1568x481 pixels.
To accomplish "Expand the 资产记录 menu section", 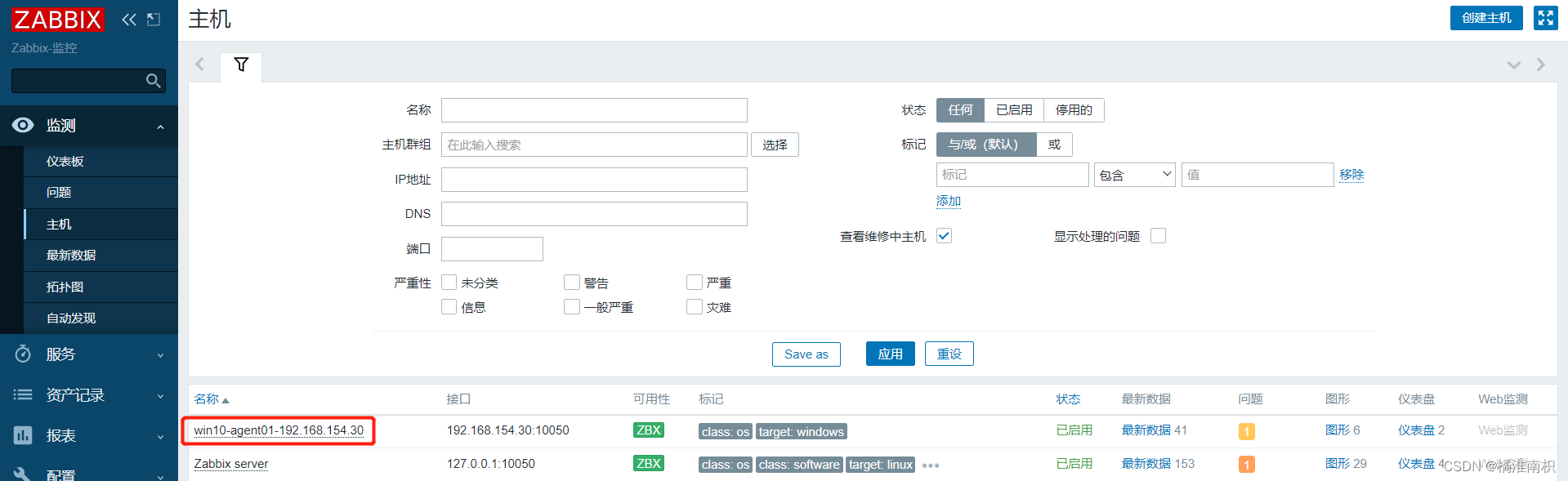I will pos(160,396).
